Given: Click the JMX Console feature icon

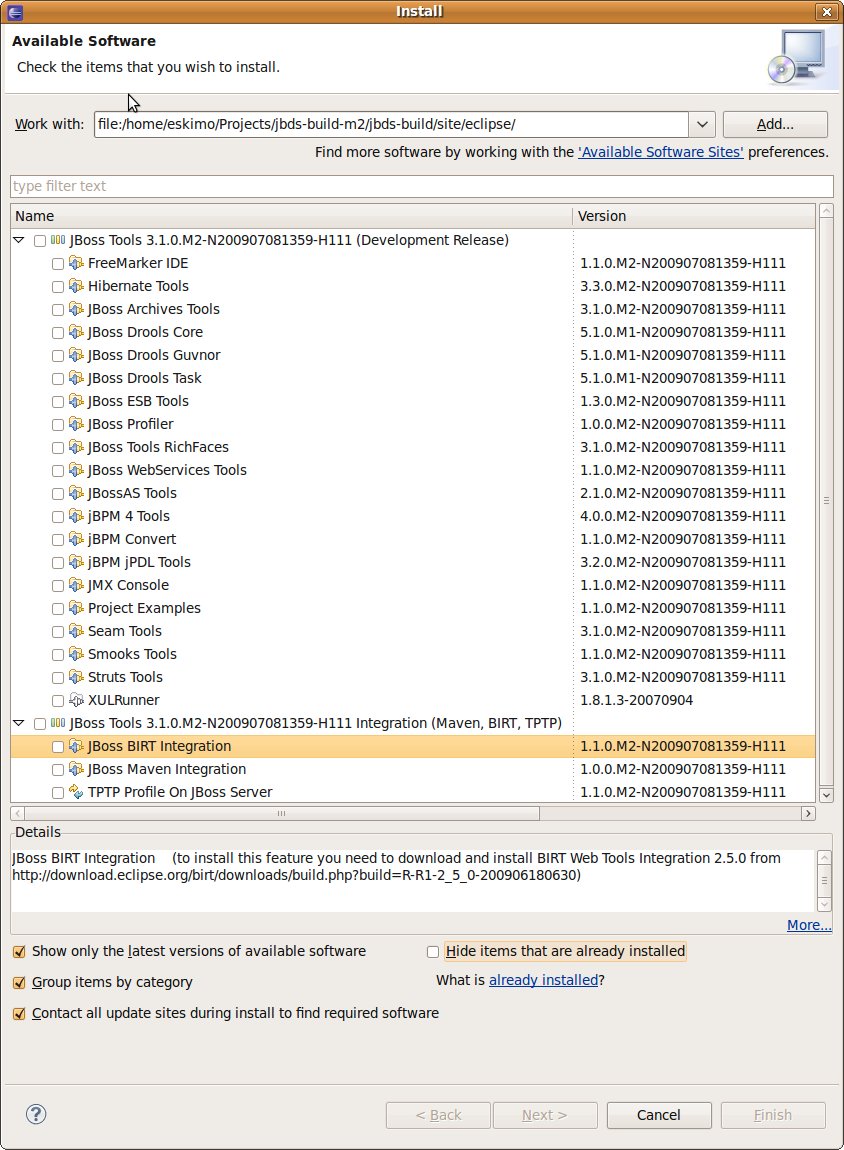Looking at the screenshot, I should tap(76, 585).
